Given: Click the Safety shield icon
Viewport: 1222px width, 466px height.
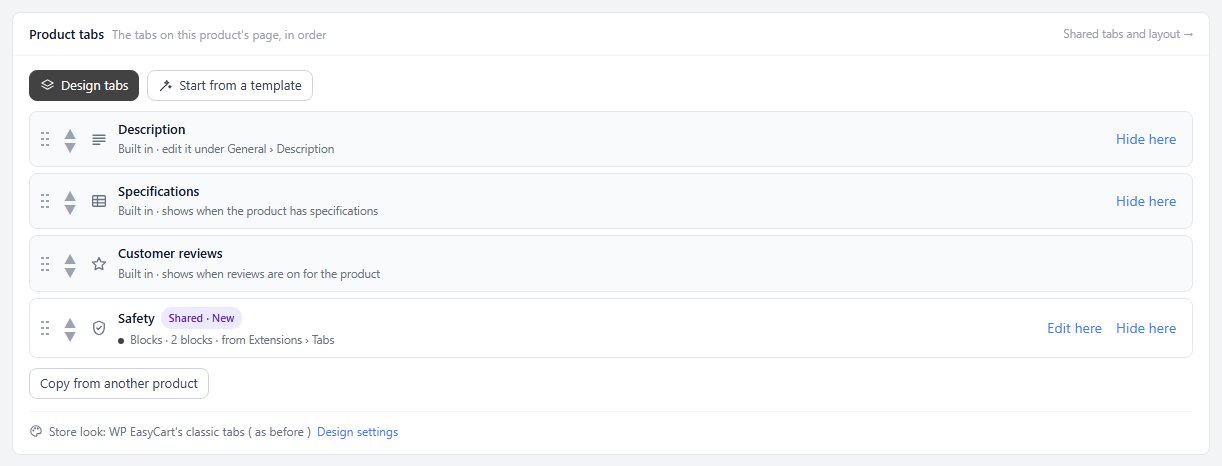Looking at the screenshot, I should (99, 328).
